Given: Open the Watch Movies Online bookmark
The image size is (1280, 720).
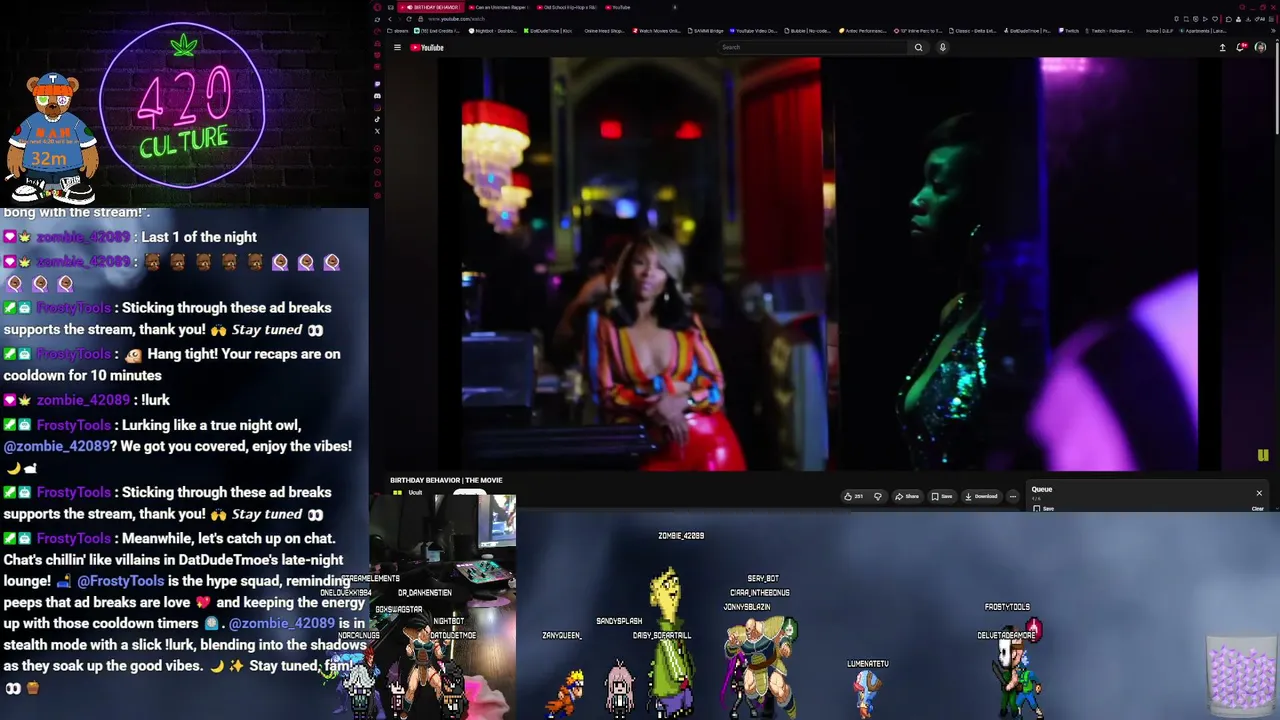Looking at the screenshot, I should click(656, 31).
